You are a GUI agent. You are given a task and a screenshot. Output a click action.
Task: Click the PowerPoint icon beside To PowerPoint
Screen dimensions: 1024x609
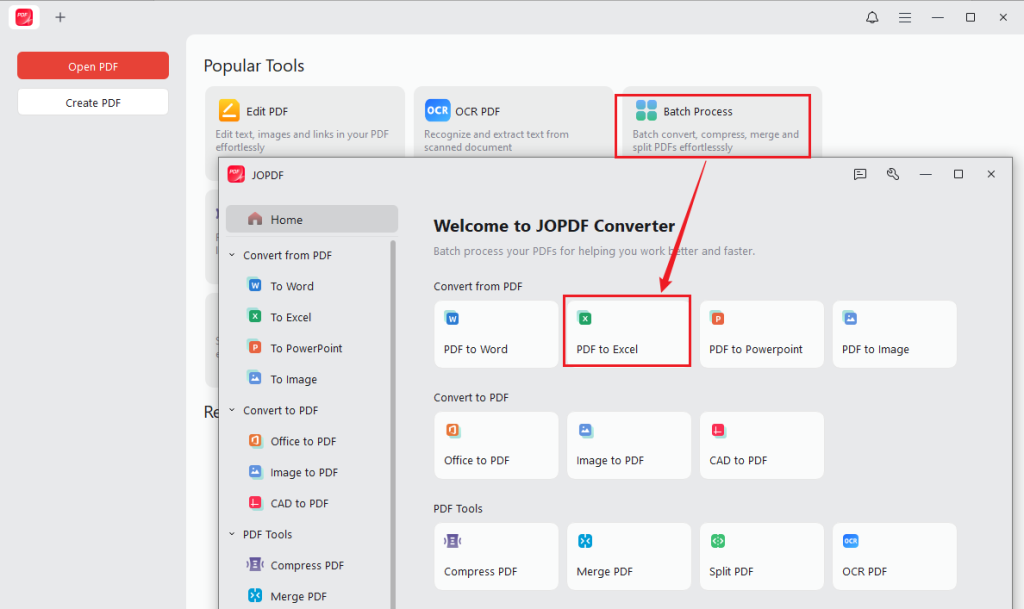255,347
